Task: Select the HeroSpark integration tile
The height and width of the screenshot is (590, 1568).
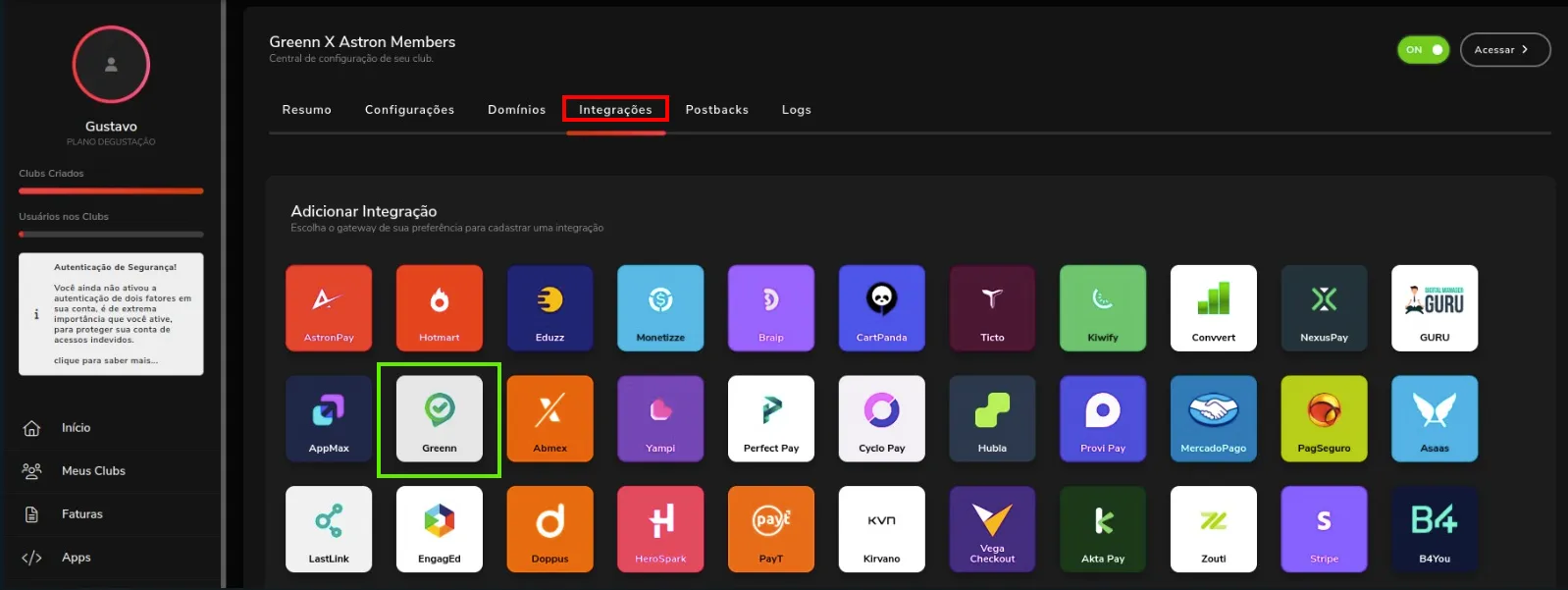Action: [660, 529]
